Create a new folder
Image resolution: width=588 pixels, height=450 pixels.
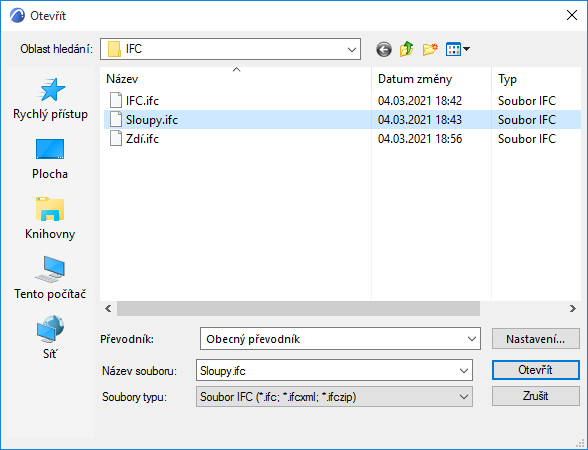pyautogui.click(x=430, y=49)
